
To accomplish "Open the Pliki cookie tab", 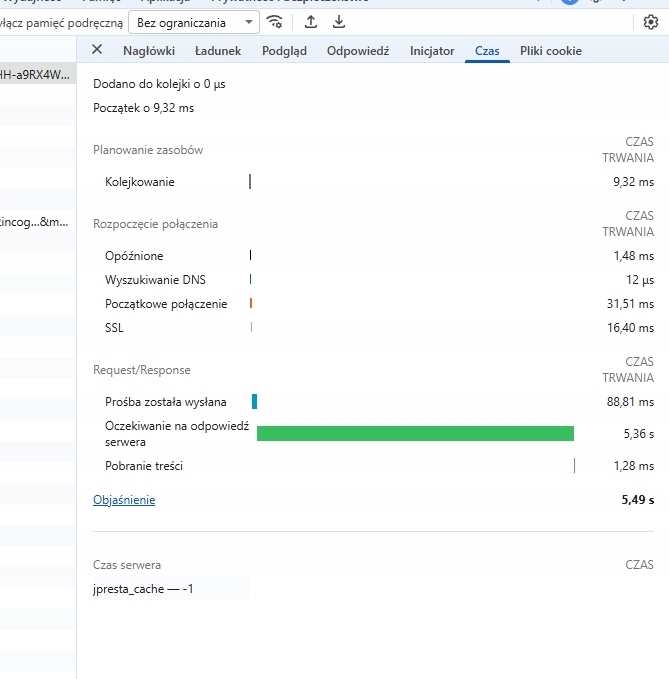I will tap(550, 51).
